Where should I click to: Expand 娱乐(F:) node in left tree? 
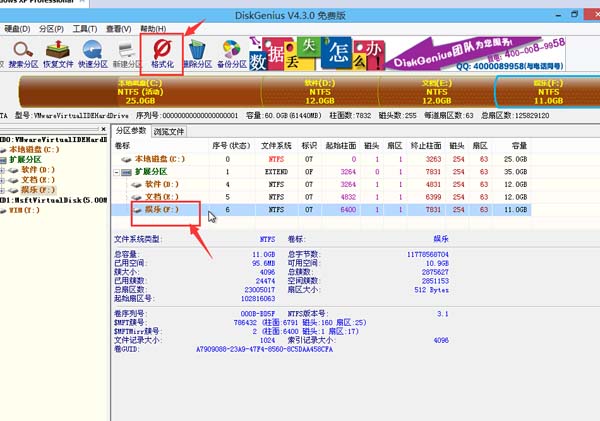pyautogui.click(x=3, y=190)
